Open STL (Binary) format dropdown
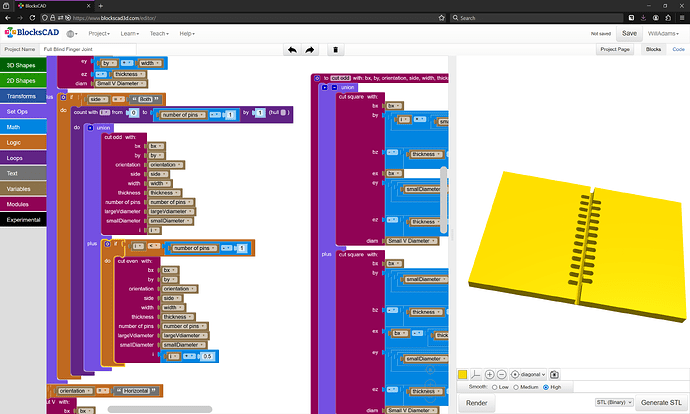Viewport: 690px width, 414px height. 614,402
